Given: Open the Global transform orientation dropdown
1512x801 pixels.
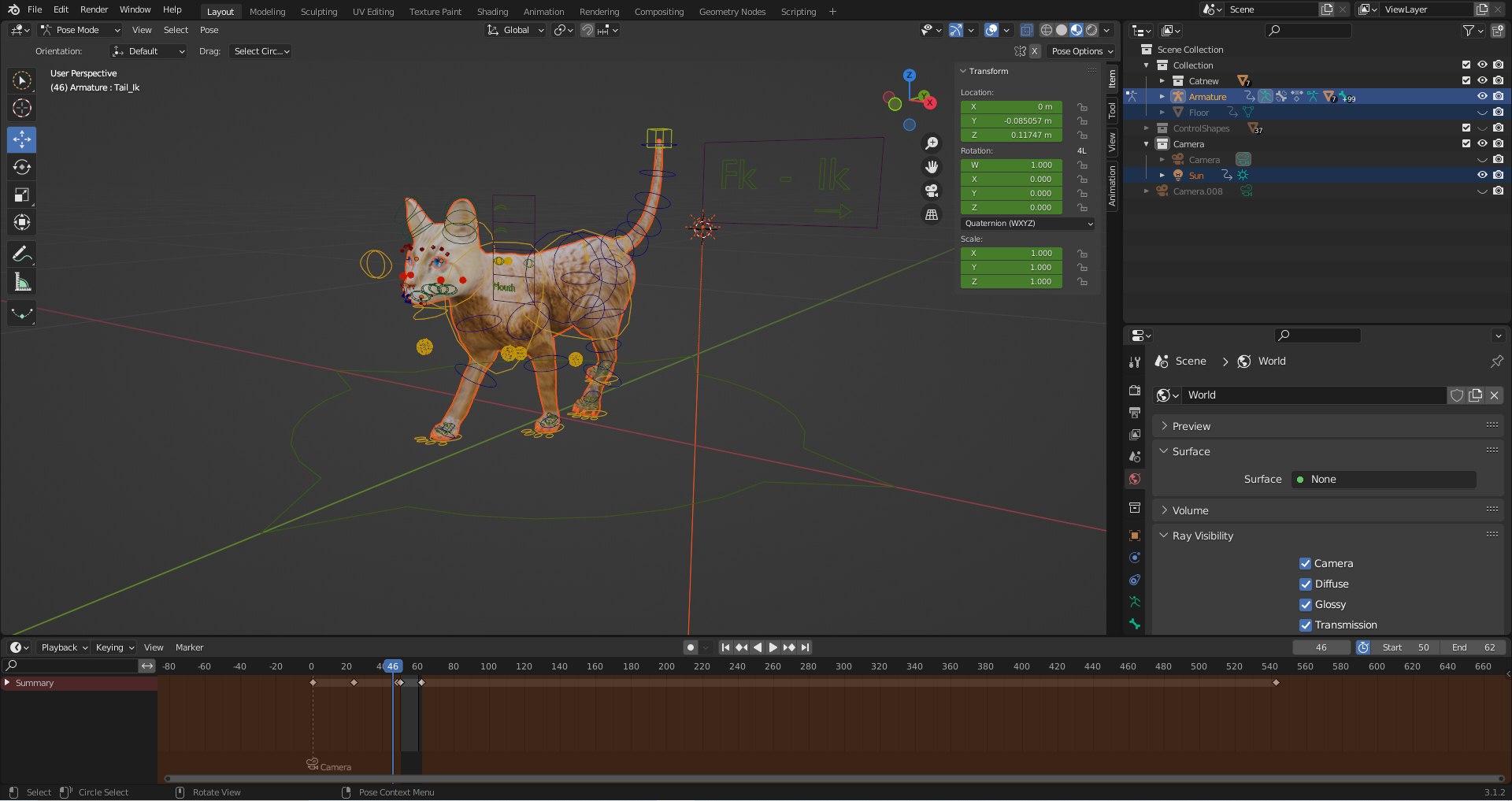Looking at the screenshot, I should [x=516, y=30].
